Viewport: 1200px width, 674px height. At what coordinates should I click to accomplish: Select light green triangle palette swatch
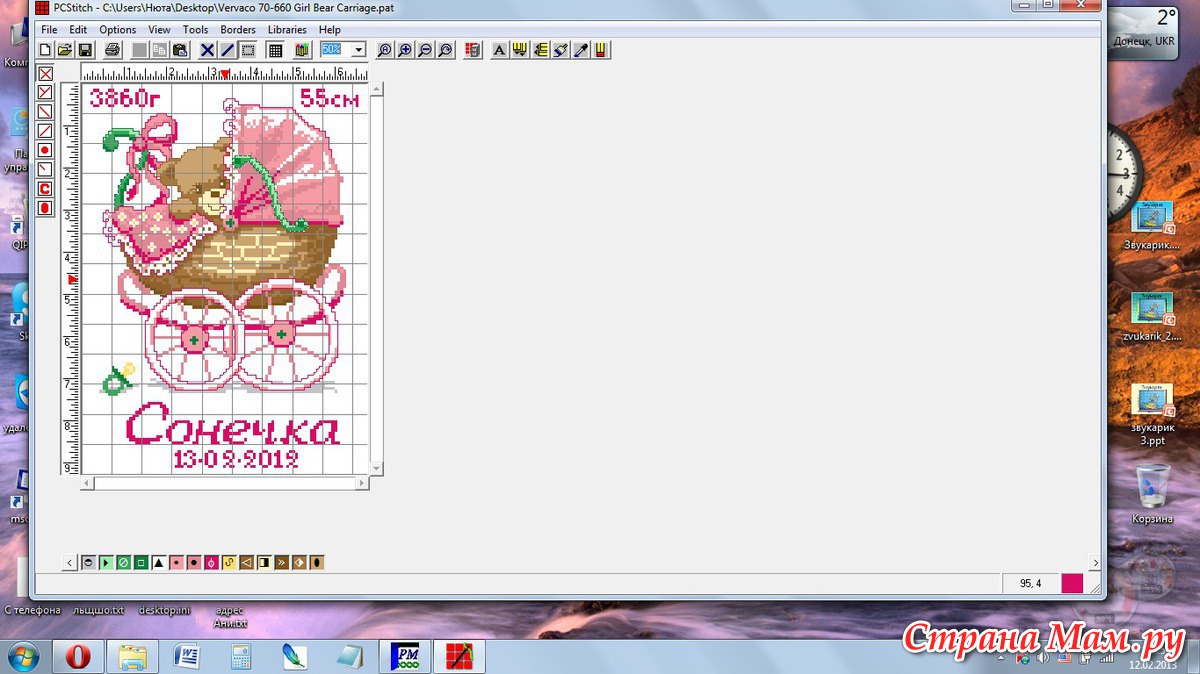point(106,563)
